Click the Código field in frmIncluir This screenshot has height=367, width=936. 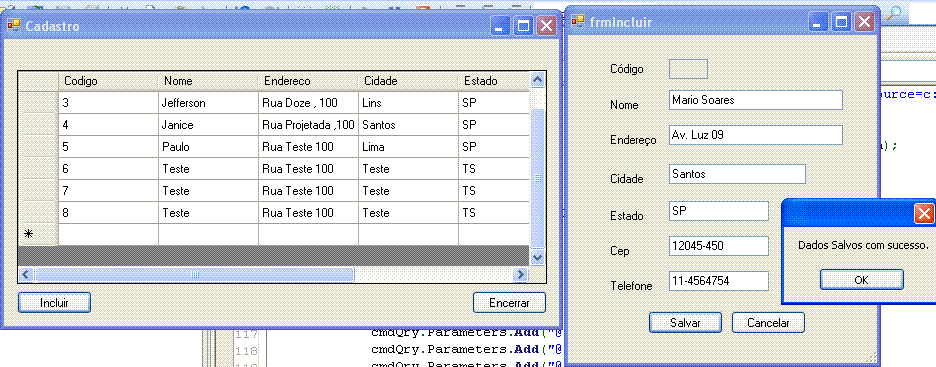[x=688, y=69]
